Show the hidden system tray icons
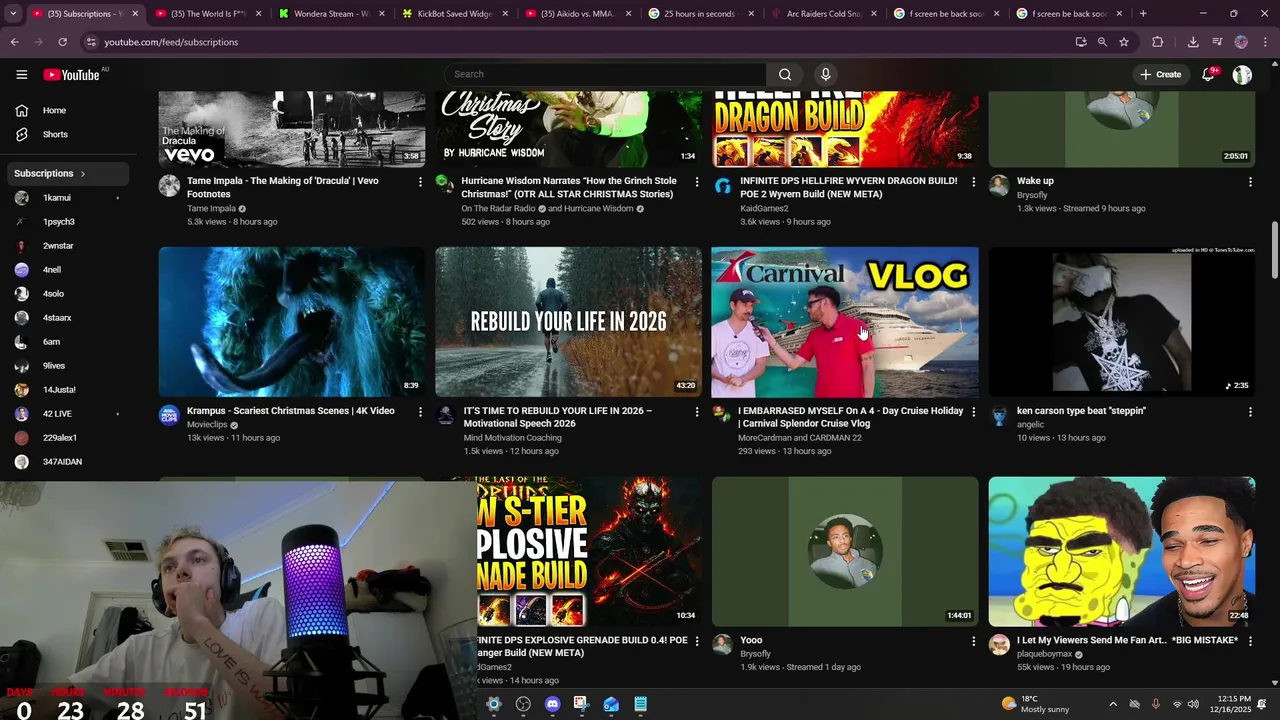The image size is (1280, 720). point(1113,705)
